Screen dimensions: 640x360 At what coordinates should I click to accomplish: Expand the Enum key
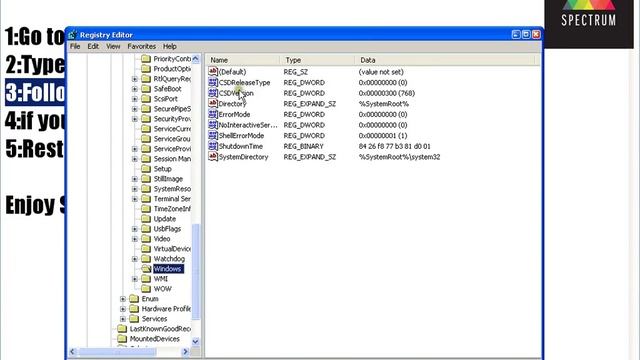123,299
